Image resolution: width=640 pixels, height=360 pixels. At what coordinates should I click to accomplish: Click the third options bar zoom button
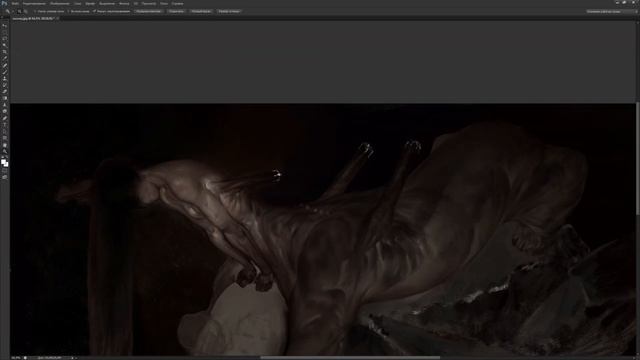[x=201, y=11]
